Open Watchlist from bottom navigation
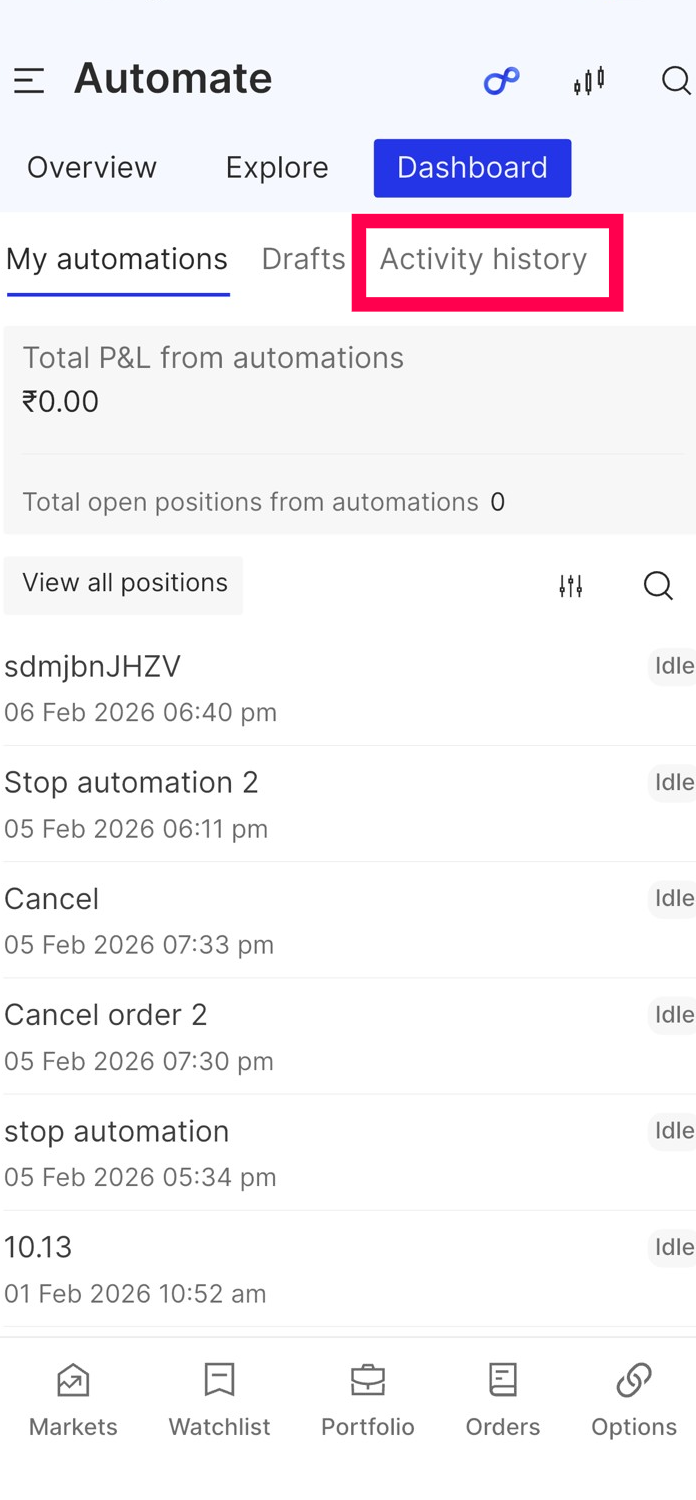The image size is (696, 1500). (219, 1400)
